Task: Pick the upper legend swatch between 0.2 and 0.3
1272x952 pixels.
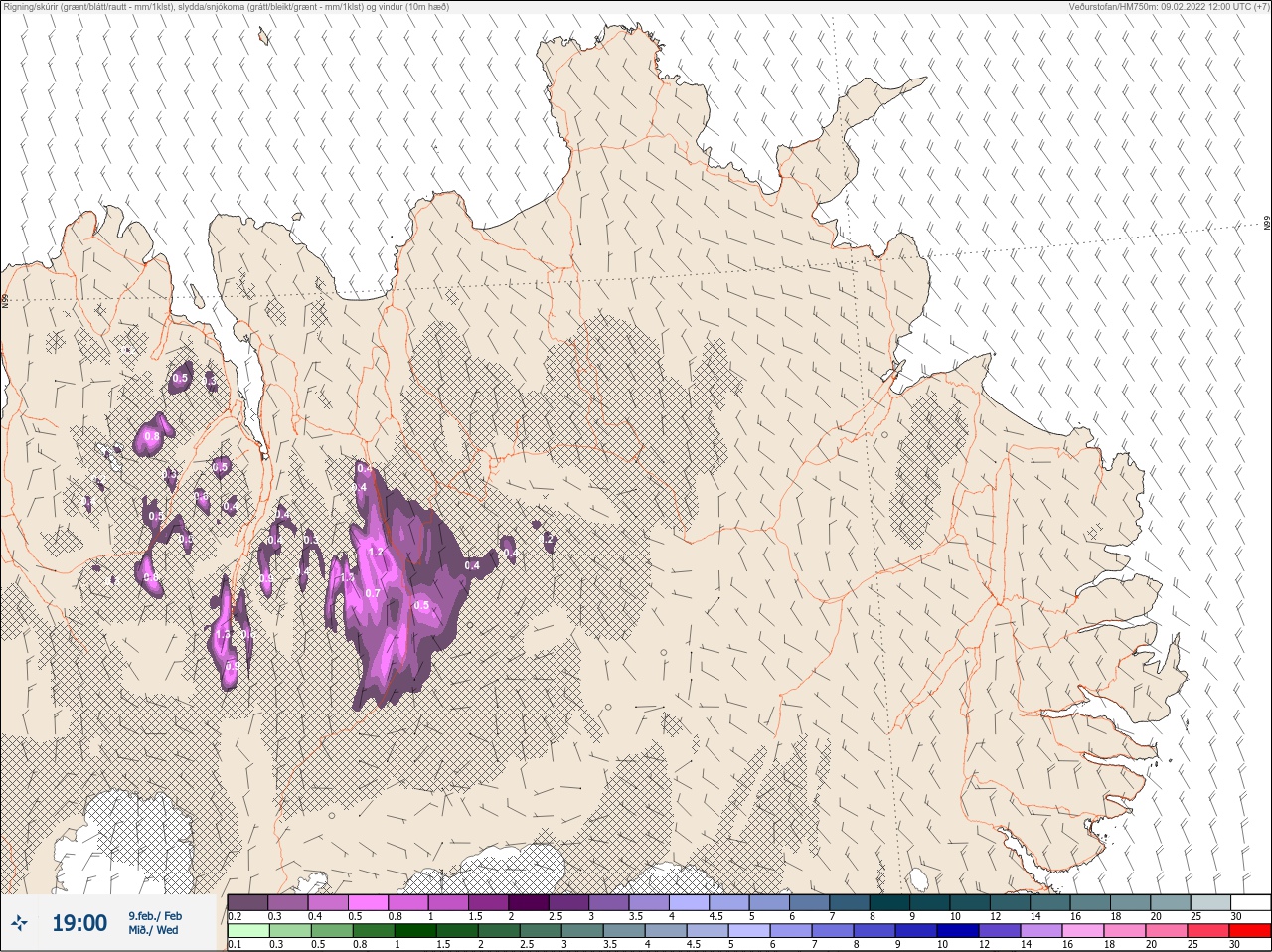Action: coord(247,902)
